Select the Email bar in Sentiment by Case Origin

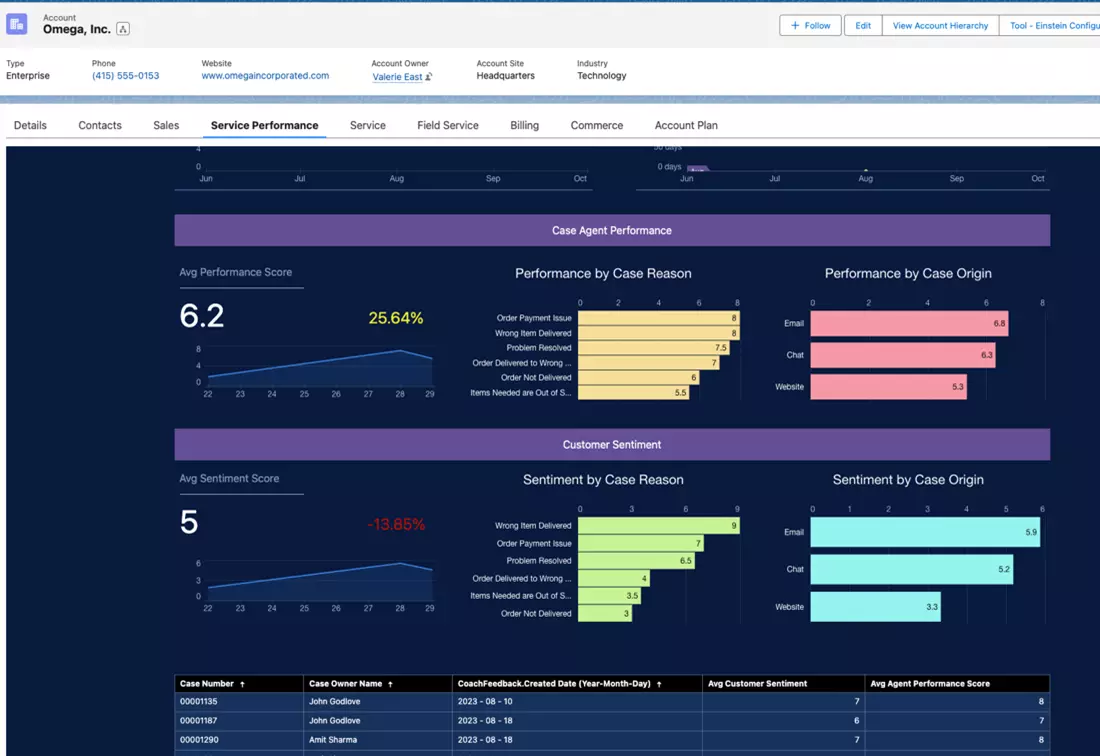pyautogui.click(x=925, y=532)
